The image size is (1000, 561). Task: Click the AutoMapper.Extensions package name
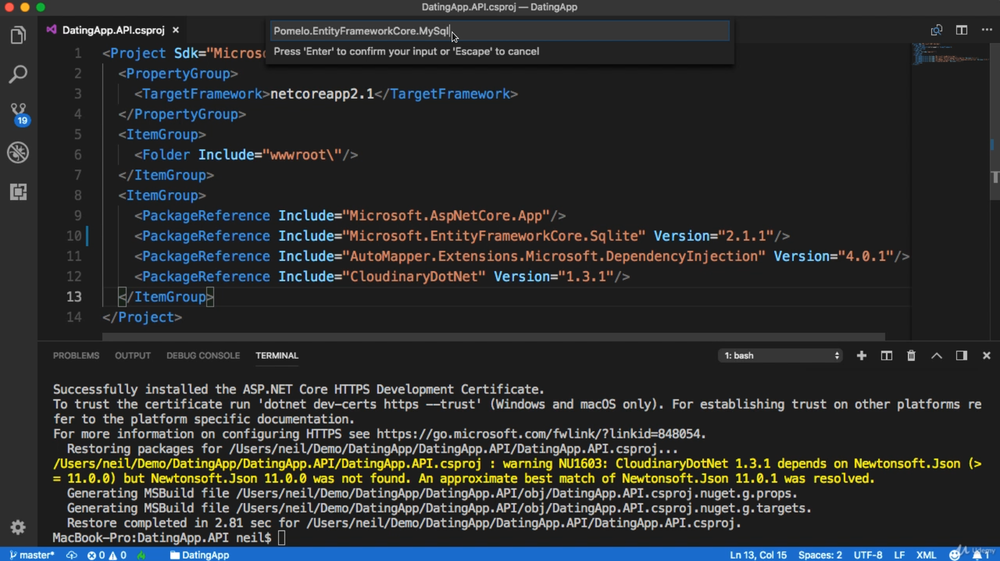[x=554, y=256]
